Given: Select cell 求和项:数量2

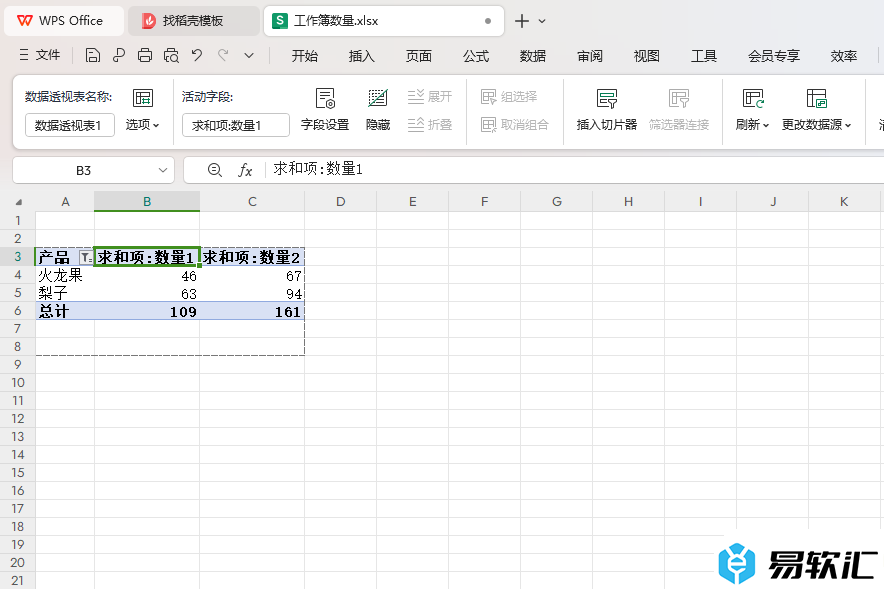Looking at the screenshot, I should click(252, 257).
